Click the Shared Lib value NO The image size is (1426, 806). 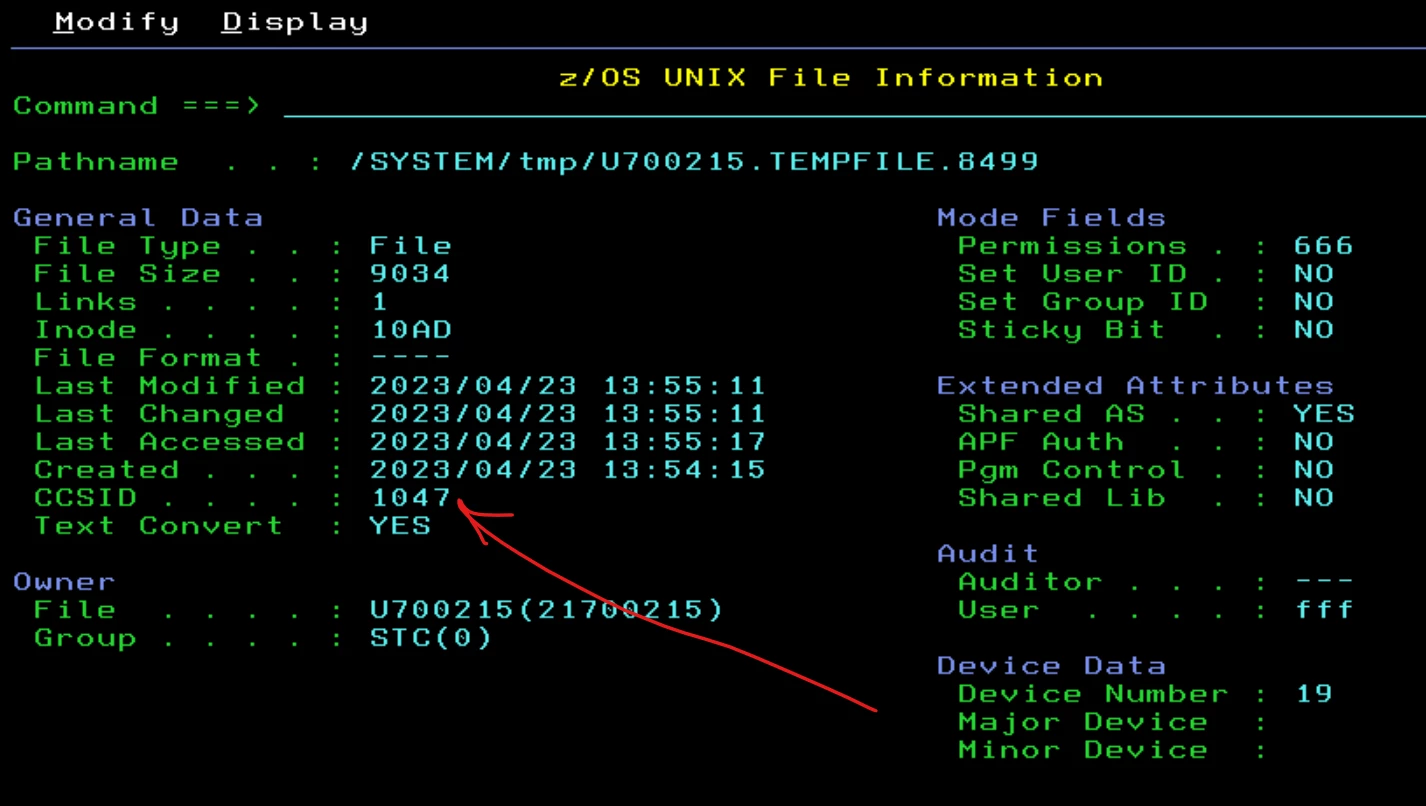pos(1313,498)
